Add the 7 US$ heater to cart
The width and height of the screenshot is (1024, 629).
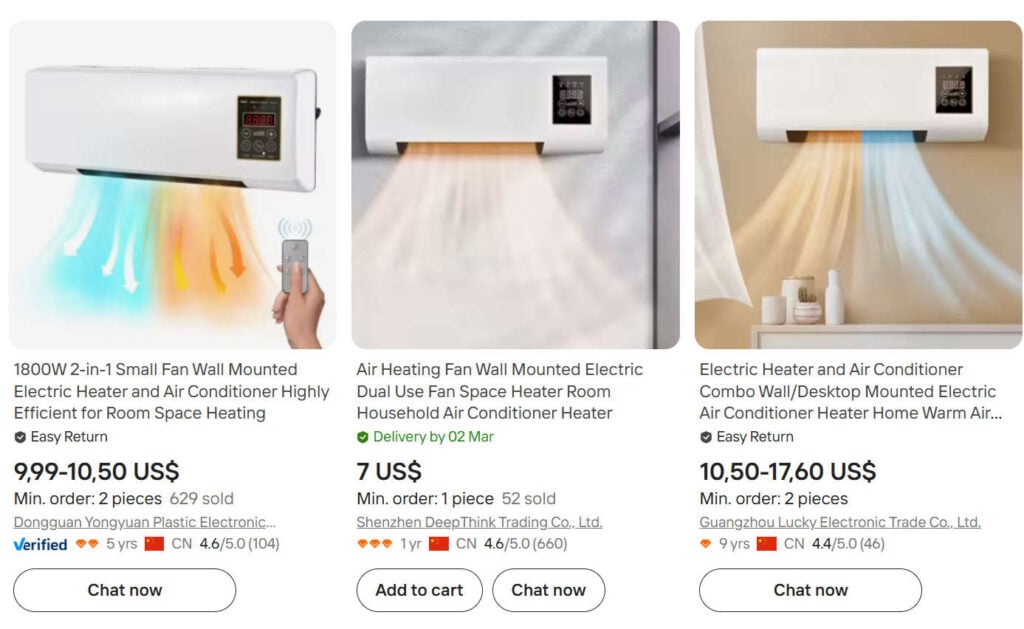419,590
